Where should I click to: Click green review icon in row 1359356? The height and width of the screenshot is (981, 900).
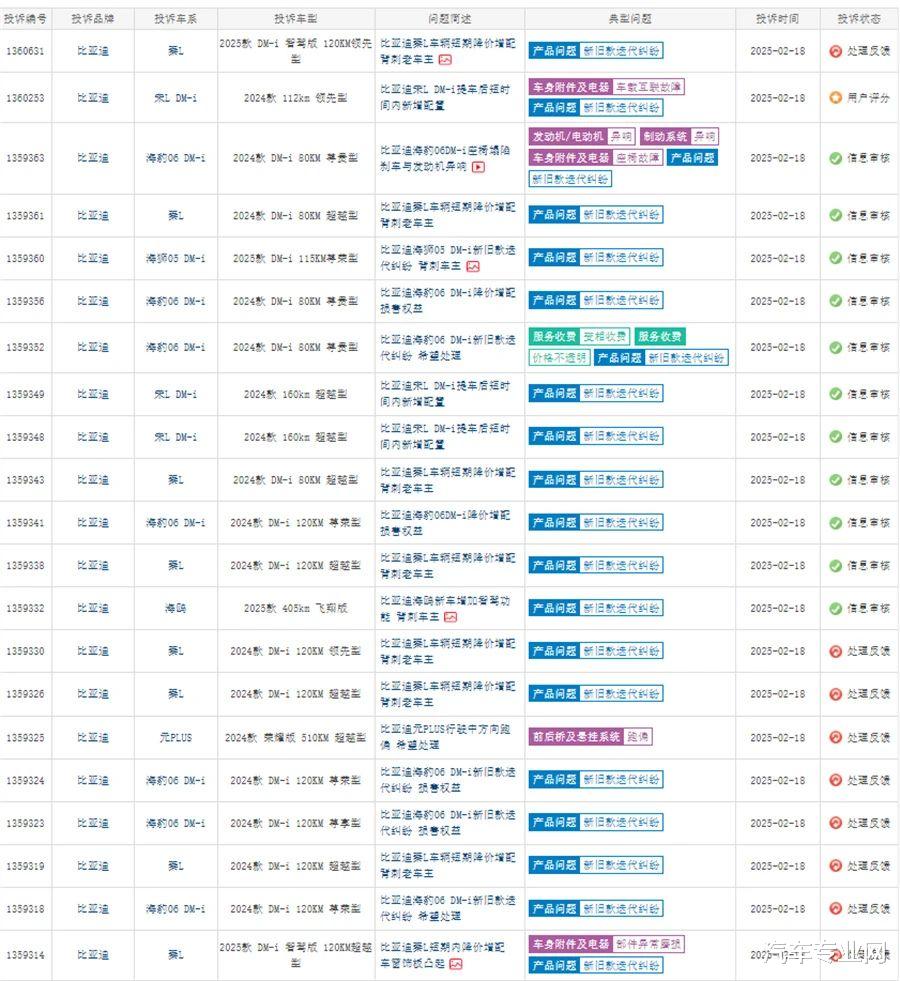tap(835, 301)
